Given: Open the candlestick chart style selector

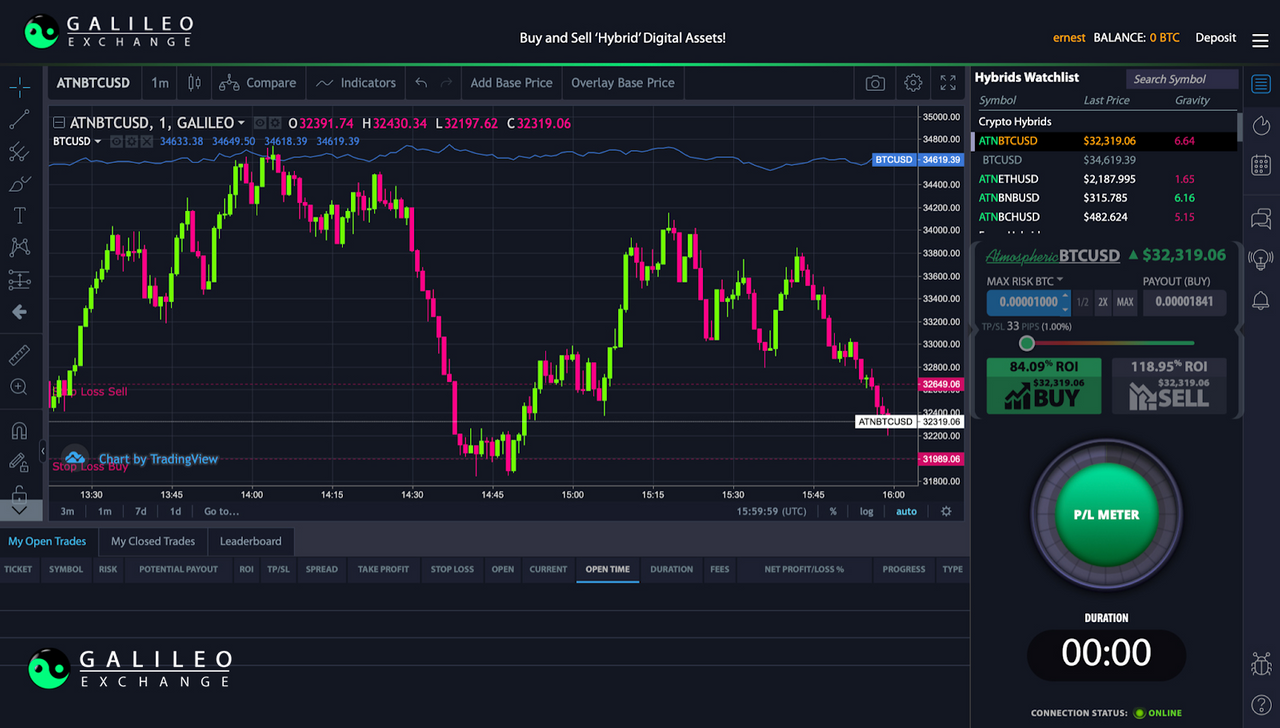Looking at the screenshot, I should 194,83.
